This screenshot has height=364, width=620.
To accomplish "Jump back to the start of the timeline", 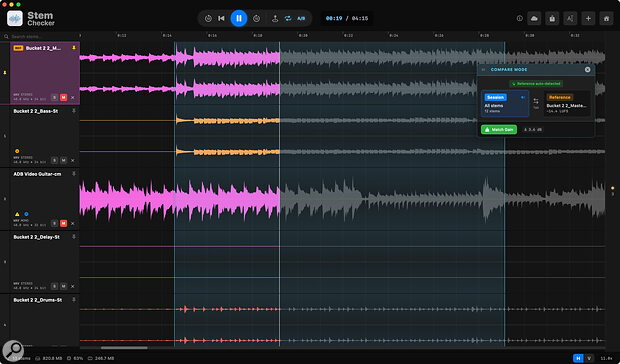I will pos(221,19).
